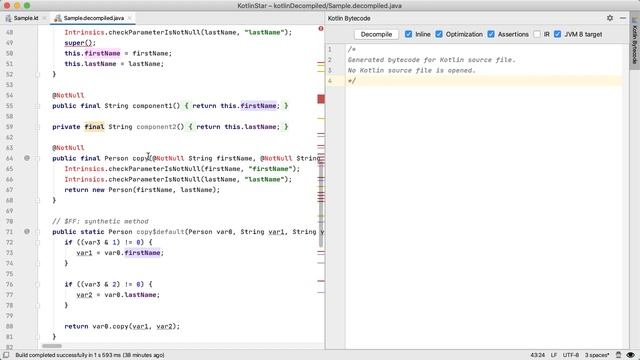Click the gutter marker icon on line 71
Image resolution: width=640 pixels, height=360 pixels.
[27, 231]
